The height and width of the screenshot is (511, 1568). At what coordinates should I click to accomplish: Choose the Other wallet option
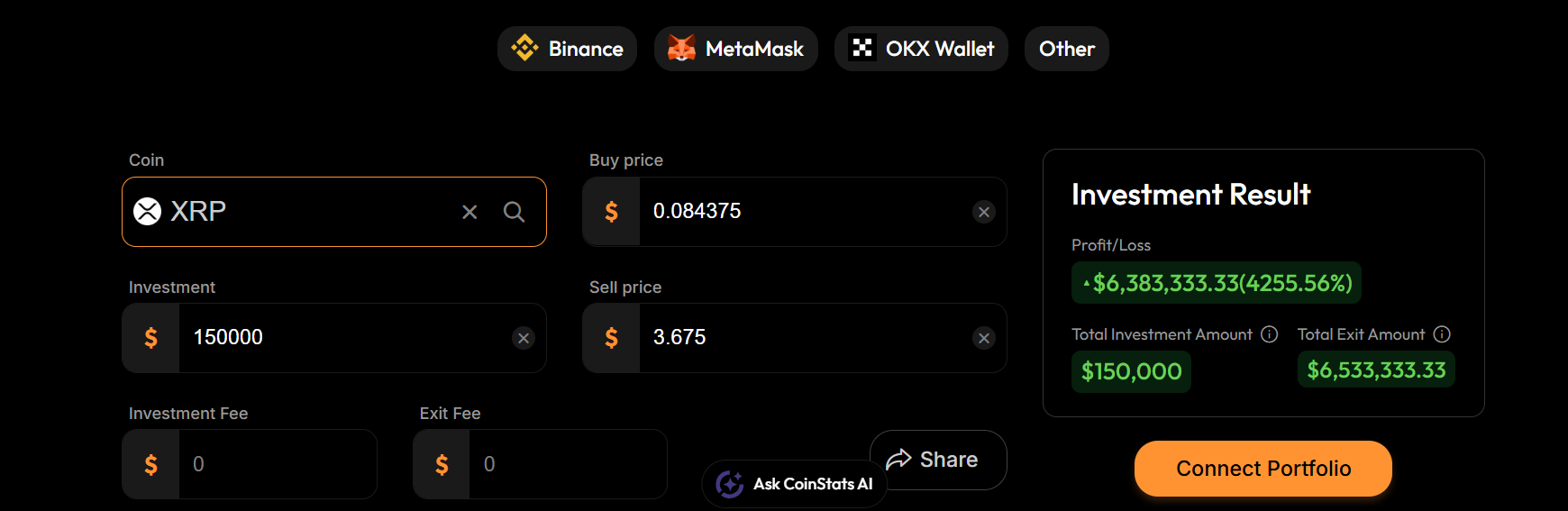point(1067,49)
